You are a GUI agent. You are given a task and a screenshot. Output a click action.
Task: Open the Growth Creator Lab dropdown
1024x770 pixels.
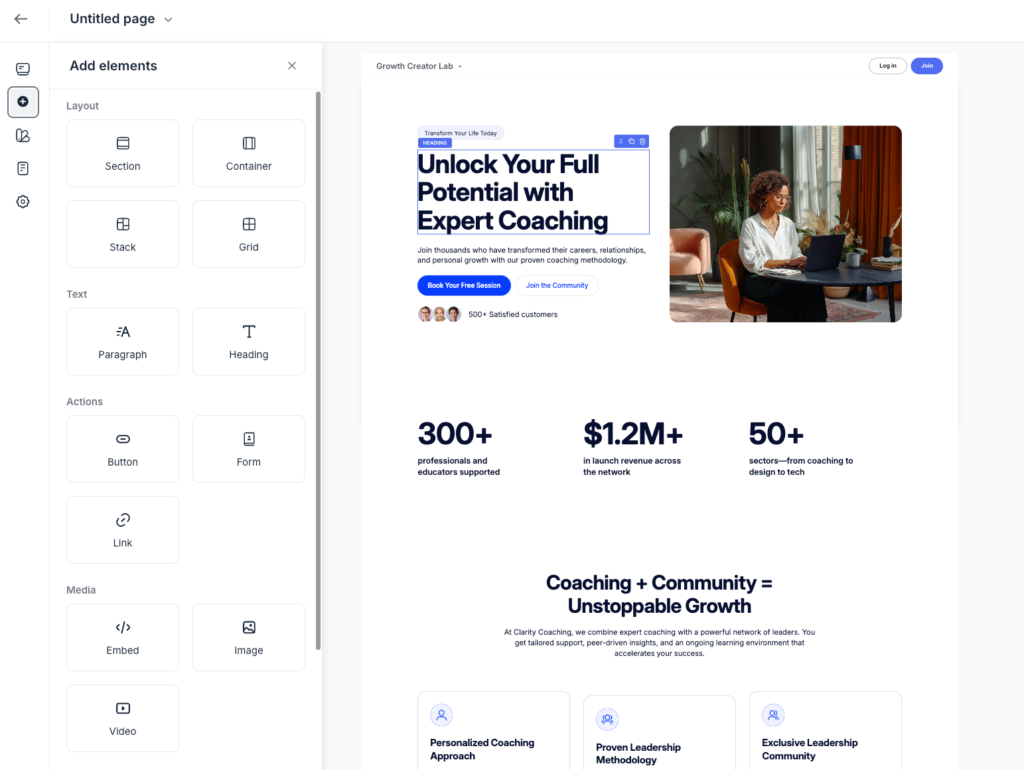click(x=419, y=67)
